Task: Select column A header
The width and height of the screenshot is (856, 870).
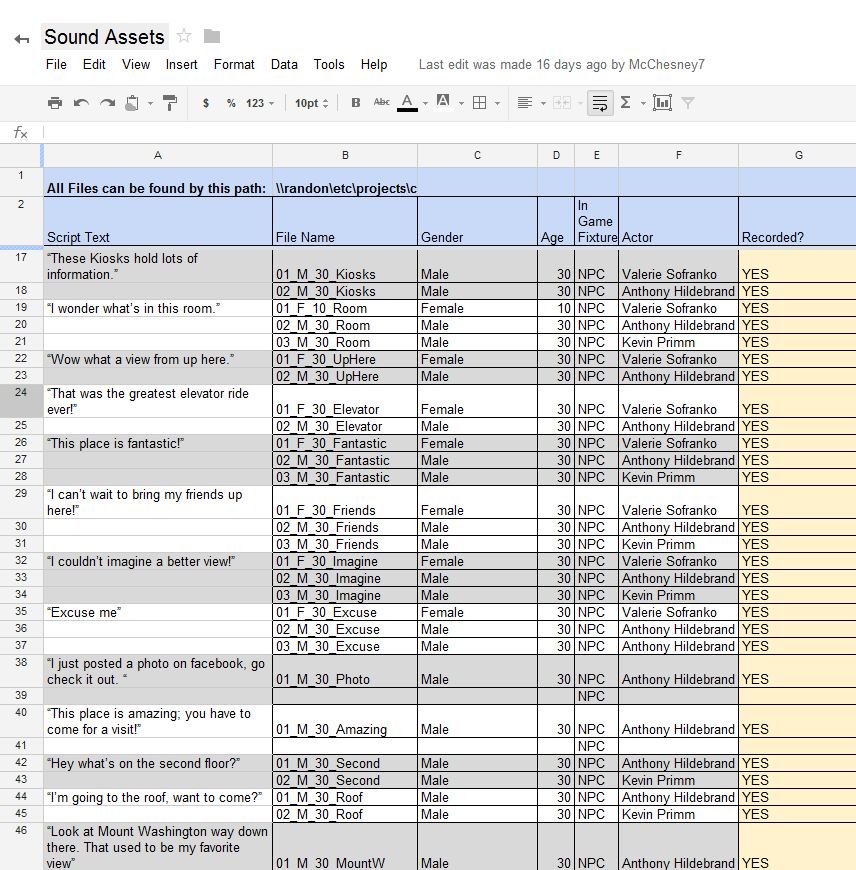Action: click(158, 155)
